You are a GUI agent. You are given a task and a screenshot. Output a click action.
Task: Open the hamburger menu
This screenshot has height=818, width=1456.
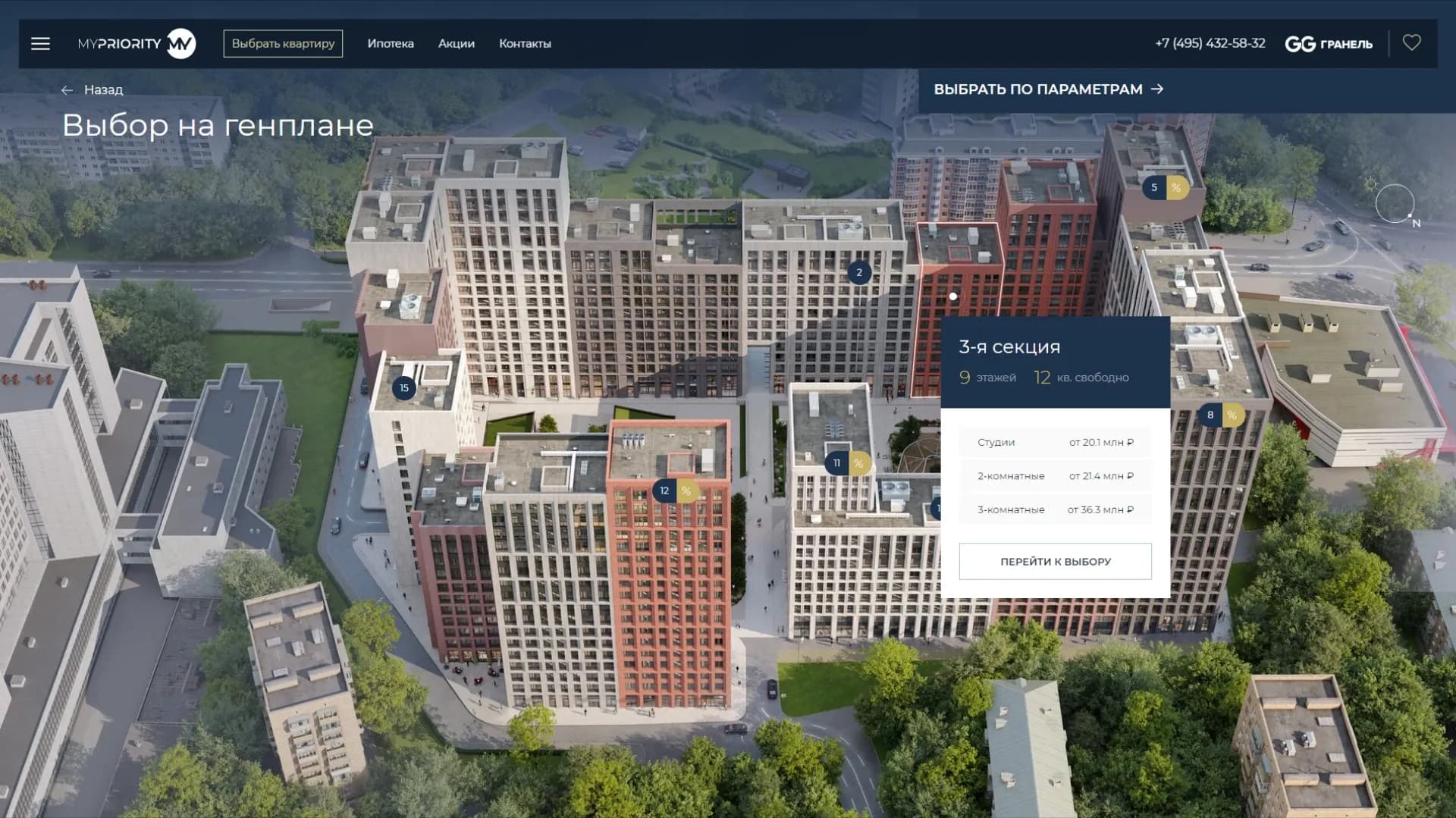coord(41,44)
